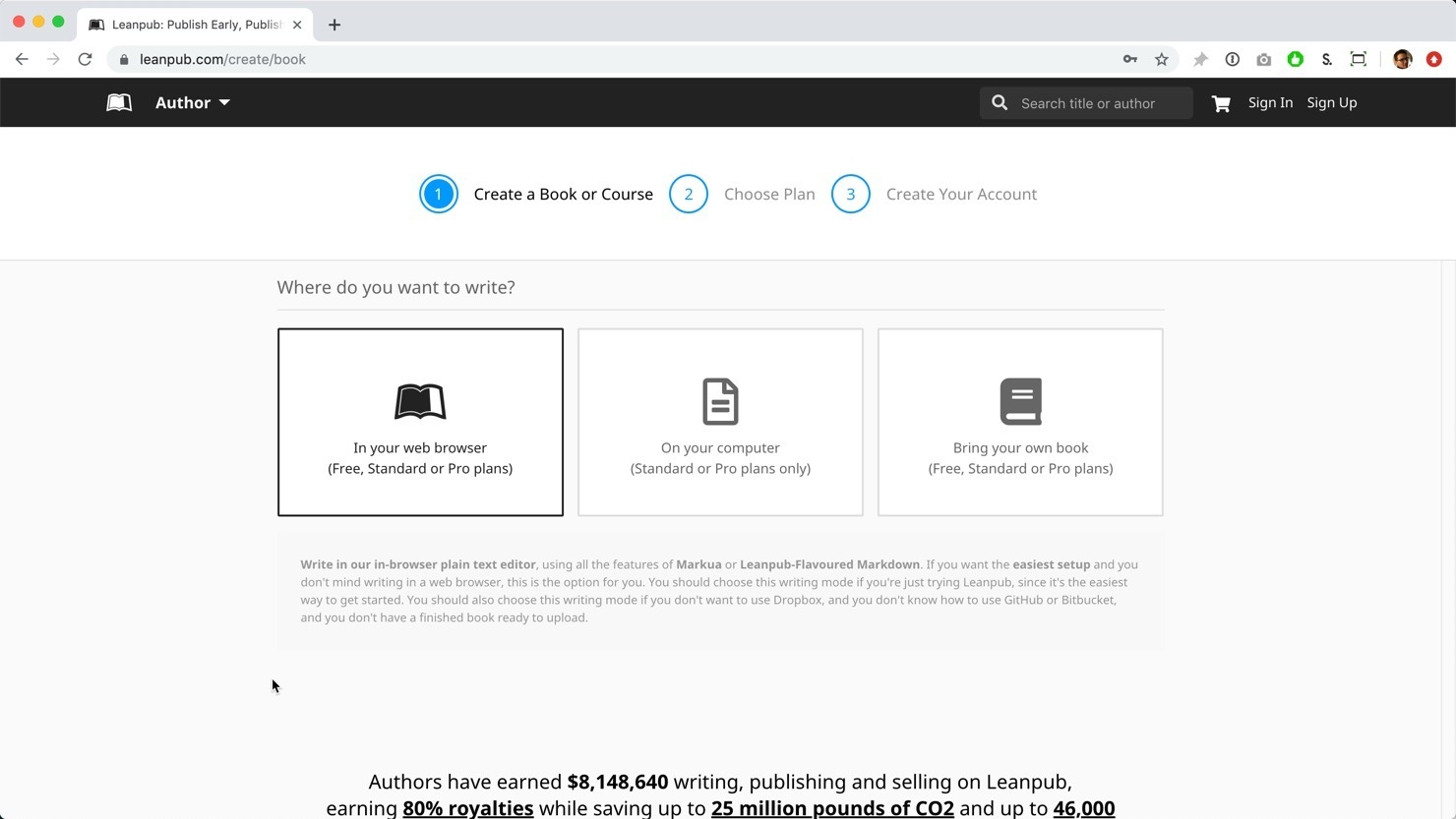Image resolution: width=1456 pixels, height=819 pixels.
Task: Click the camera extension icon
Action: point(1264,60)
